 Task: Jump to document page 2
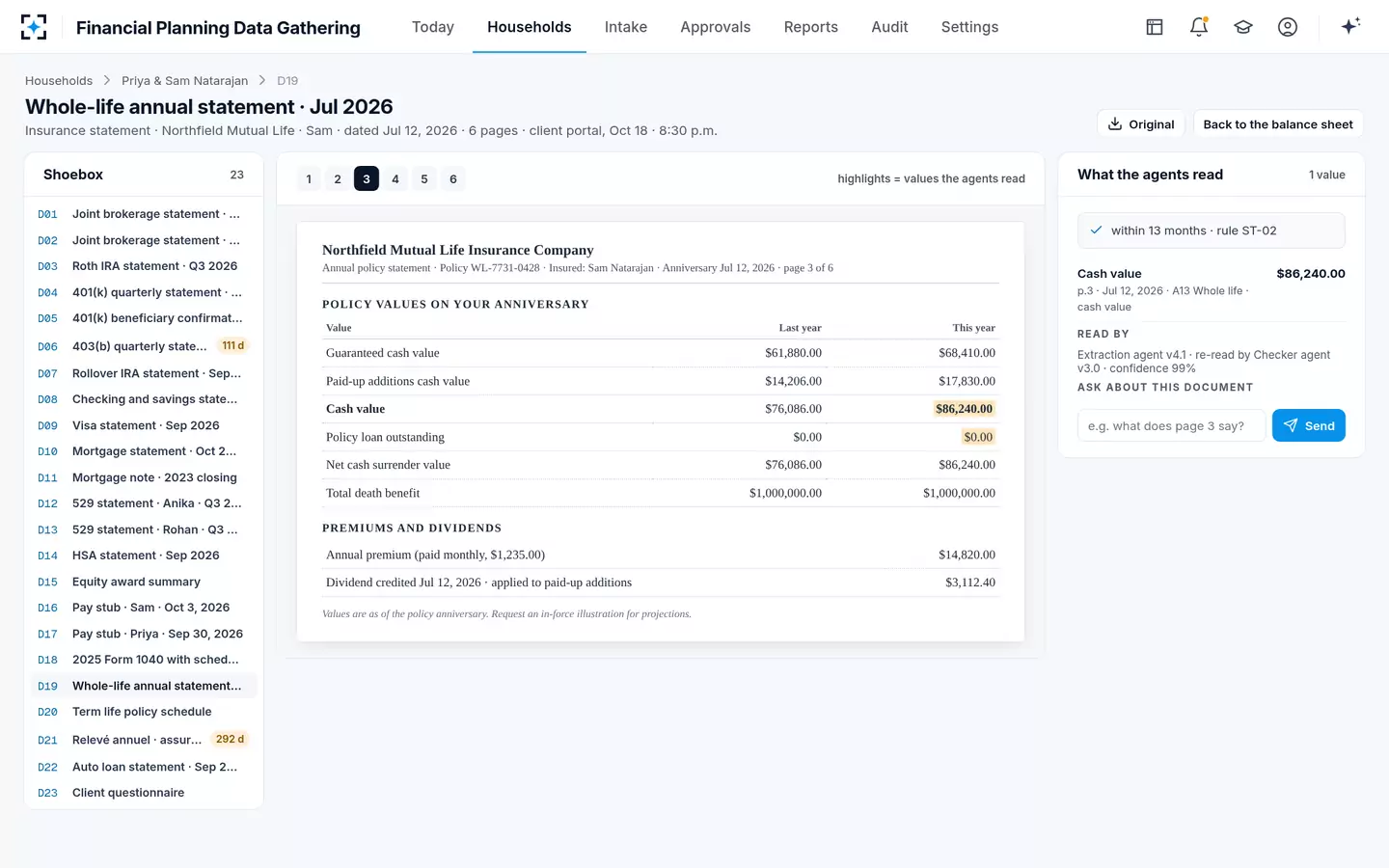point(338,178)
